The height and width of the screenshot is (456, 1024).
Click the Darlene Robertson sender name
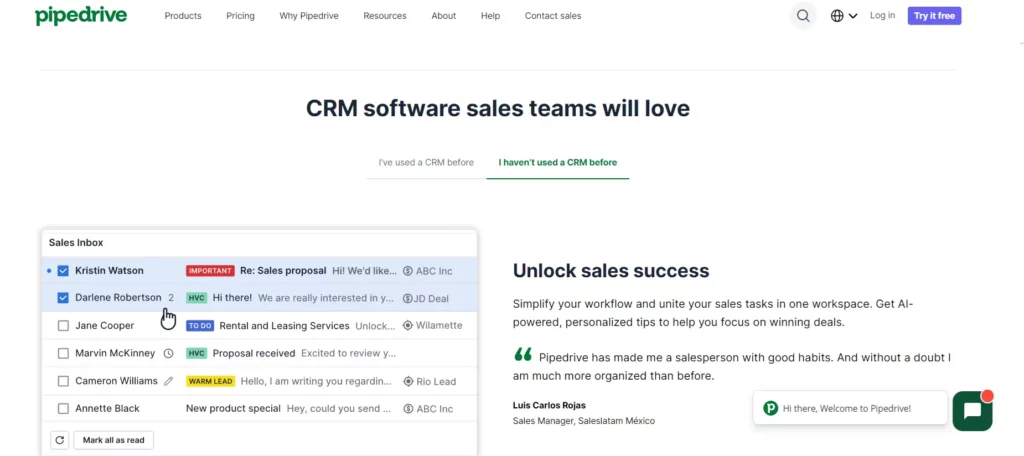coord(118,298)
